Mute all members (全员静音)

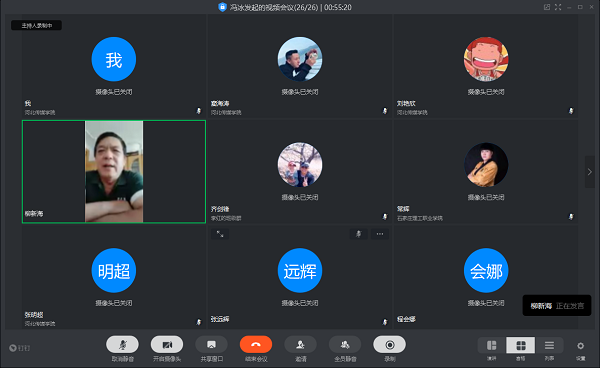click(345, 345)
